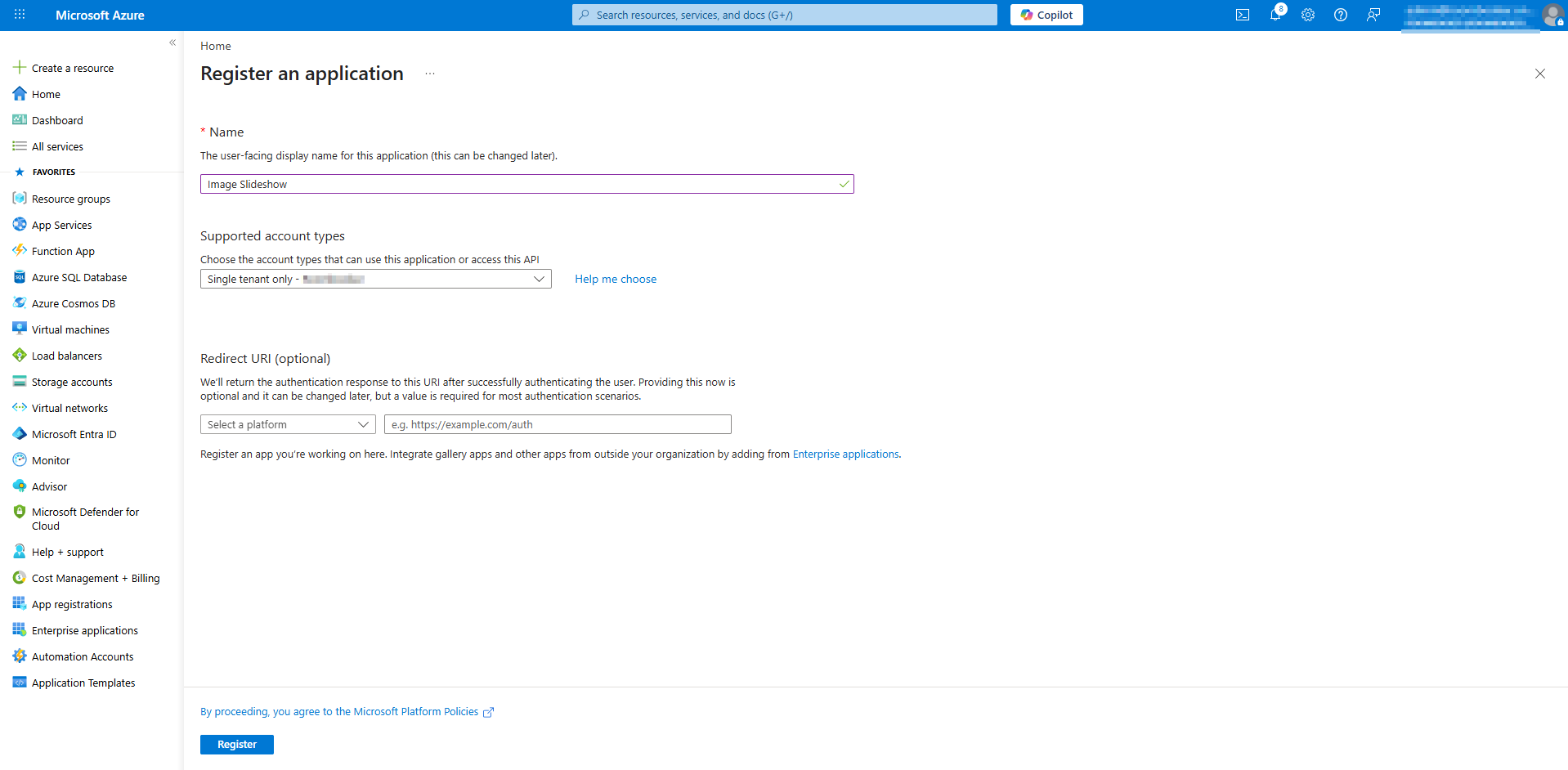Open Cloud Shell from top bar
The image size is (1568, 770).
(x=1242, y=15)
